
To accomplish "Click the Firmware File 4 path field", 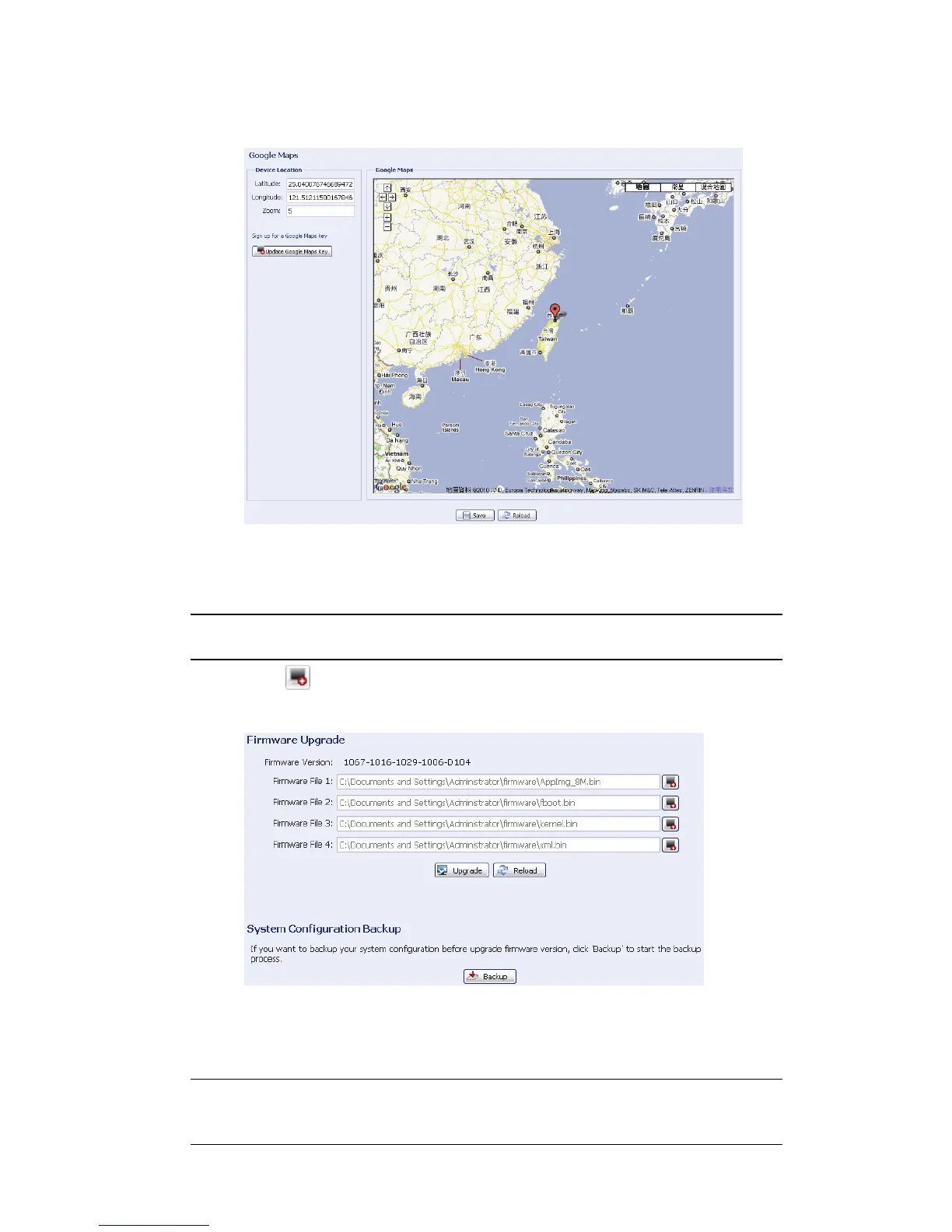I will tap(498, 845).
